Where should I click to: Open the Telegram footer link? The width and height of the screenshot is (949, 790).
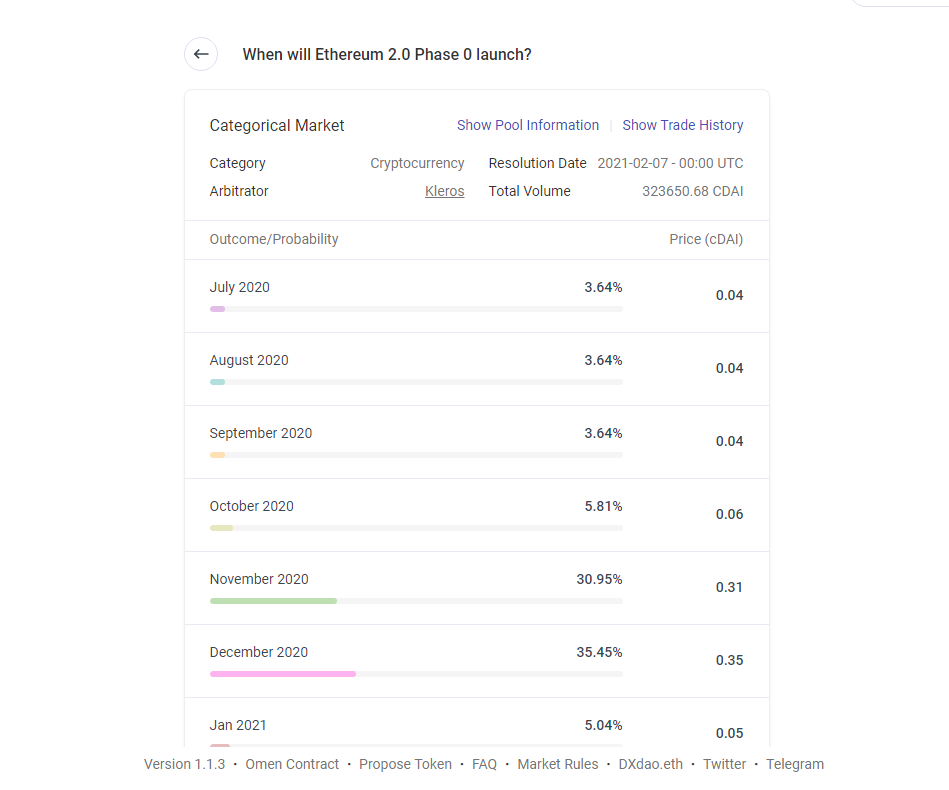pos(795,764)
